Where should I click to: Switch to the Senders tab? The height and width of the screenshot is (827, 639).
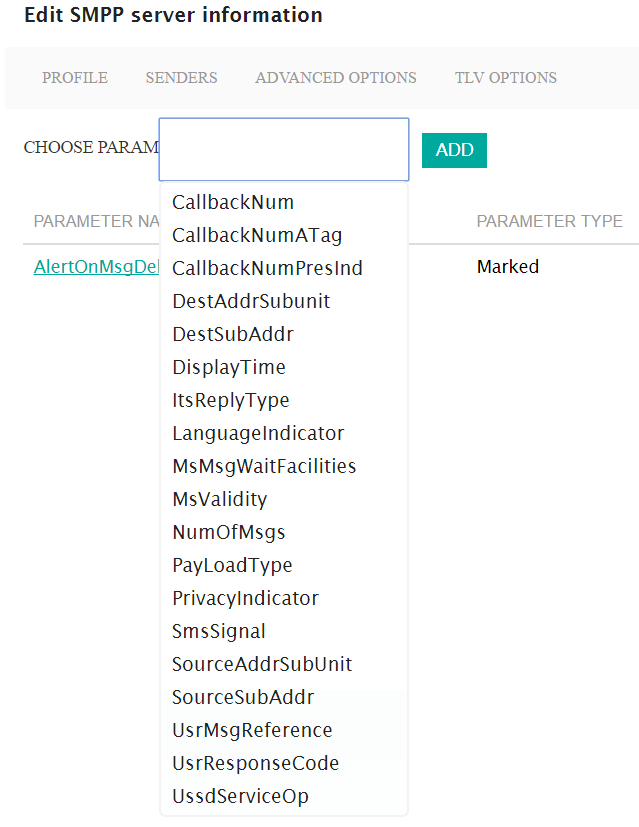(x=181, y=78)
